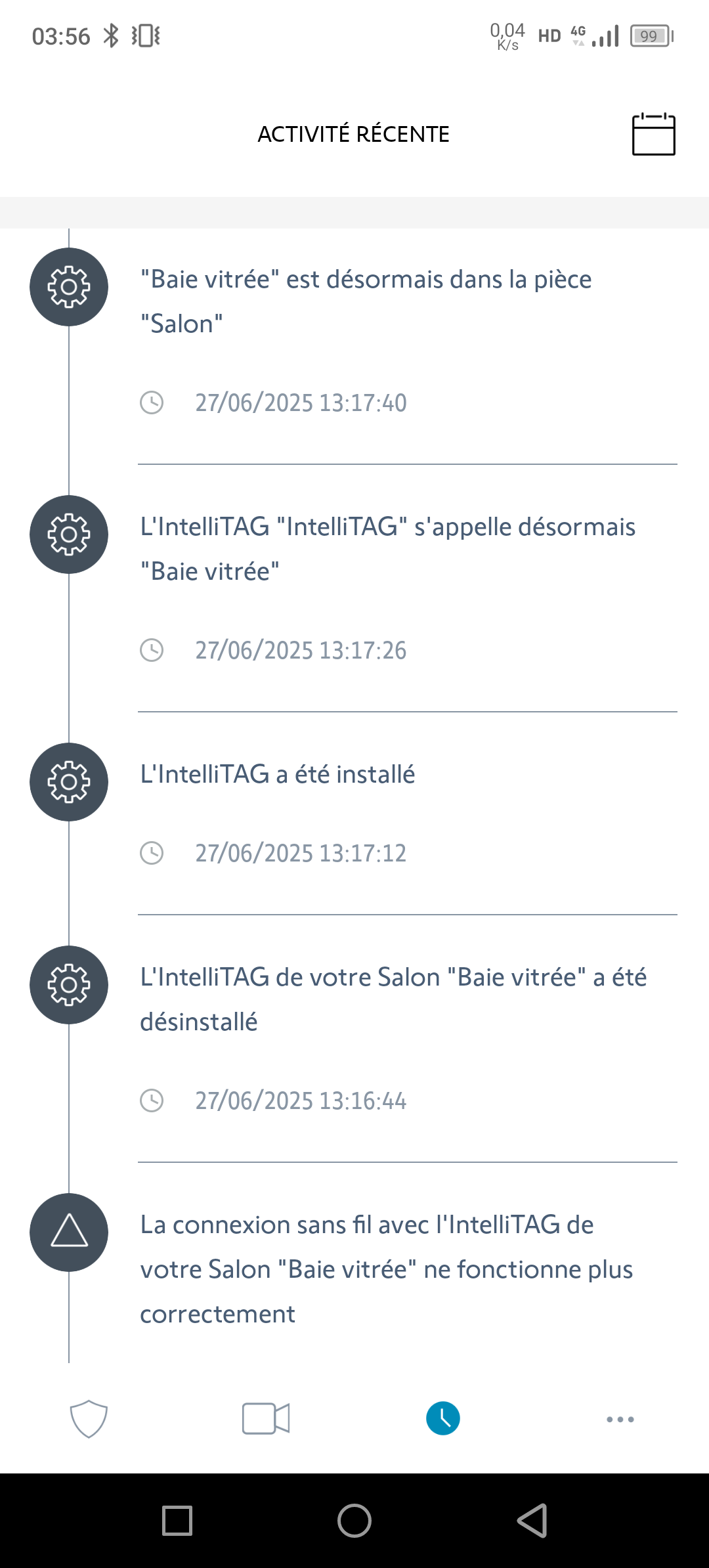Tap gear icon for IntelliTAG uninstalled event
The width and height of the screenshot is (709, 1568).
(69, 985)
